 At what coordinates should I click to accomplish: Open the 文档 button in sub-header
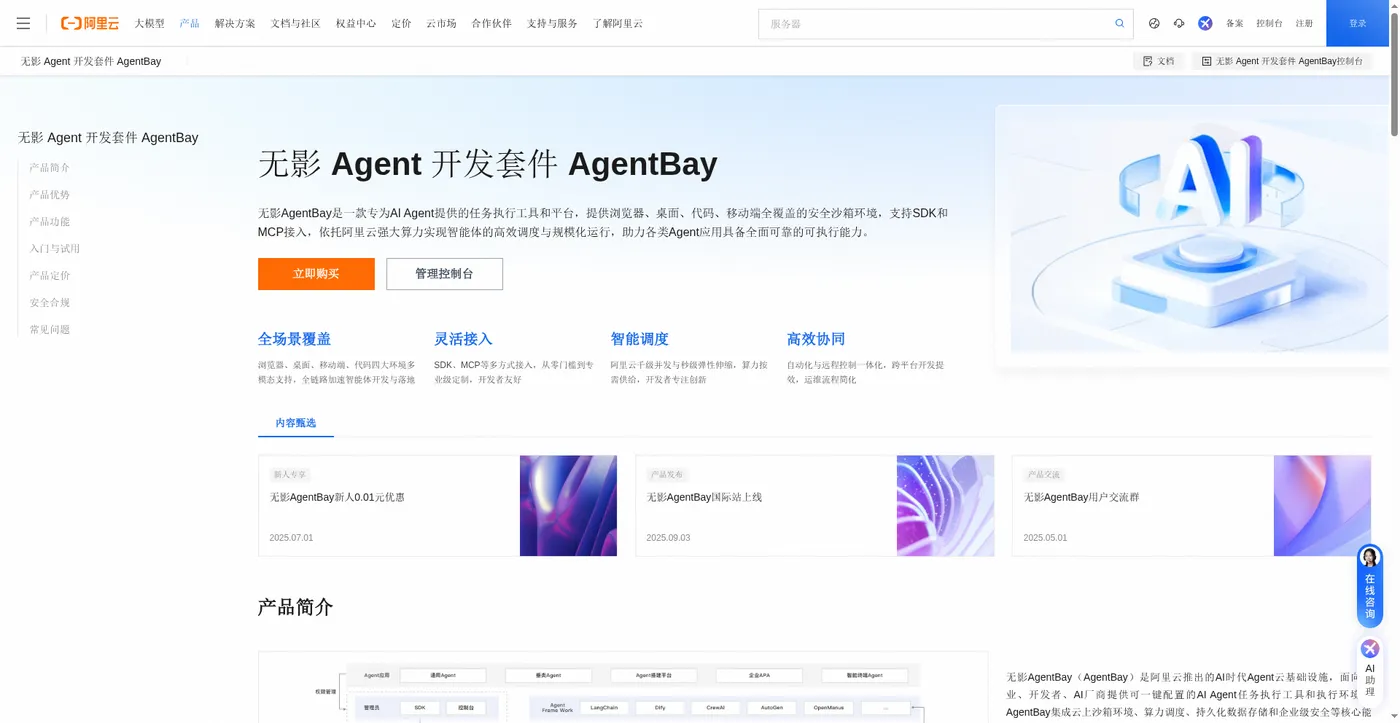(x=1159, y=61)
